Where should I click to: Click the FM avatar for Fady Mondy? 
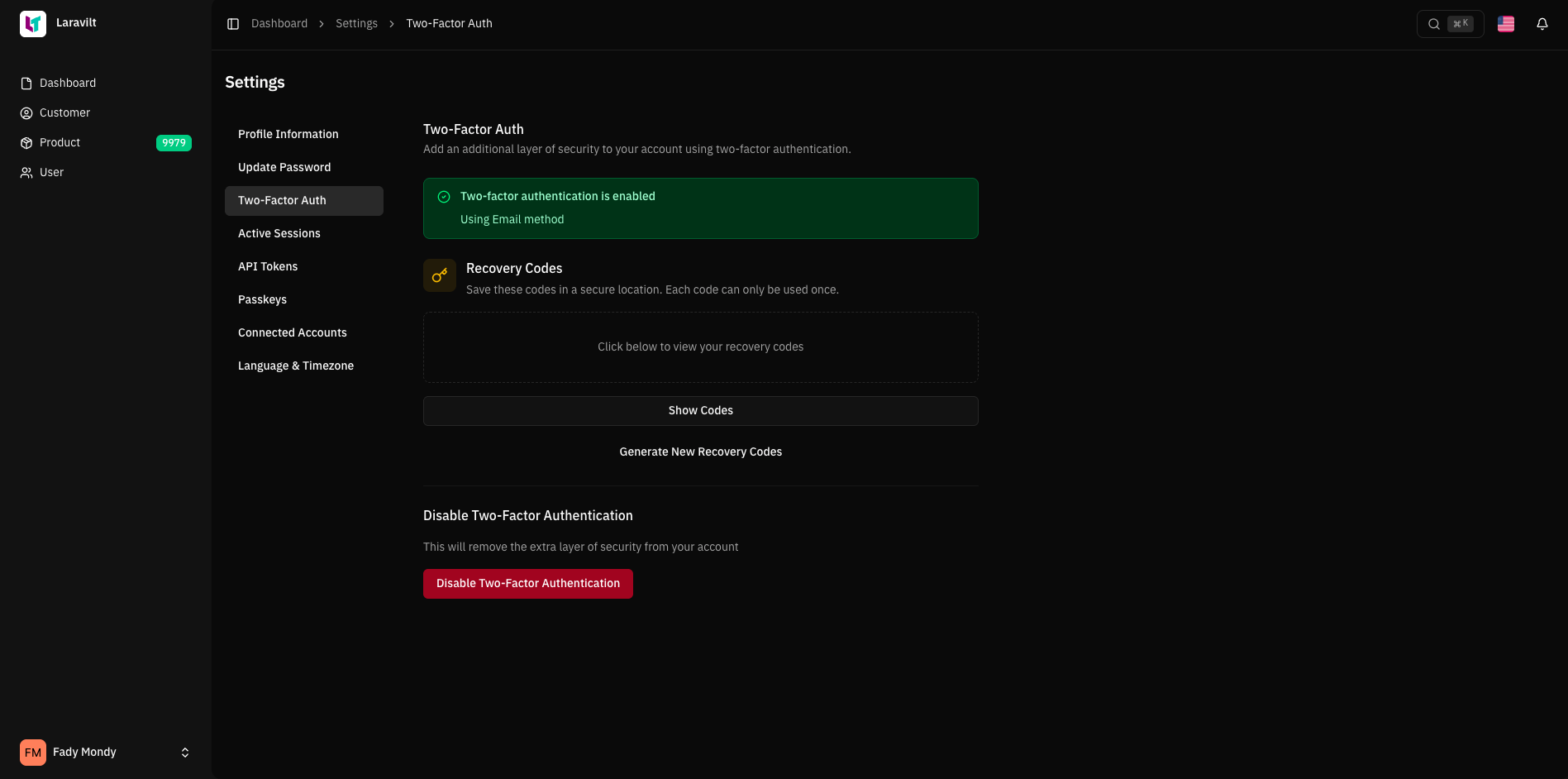[x=32, y=752]
